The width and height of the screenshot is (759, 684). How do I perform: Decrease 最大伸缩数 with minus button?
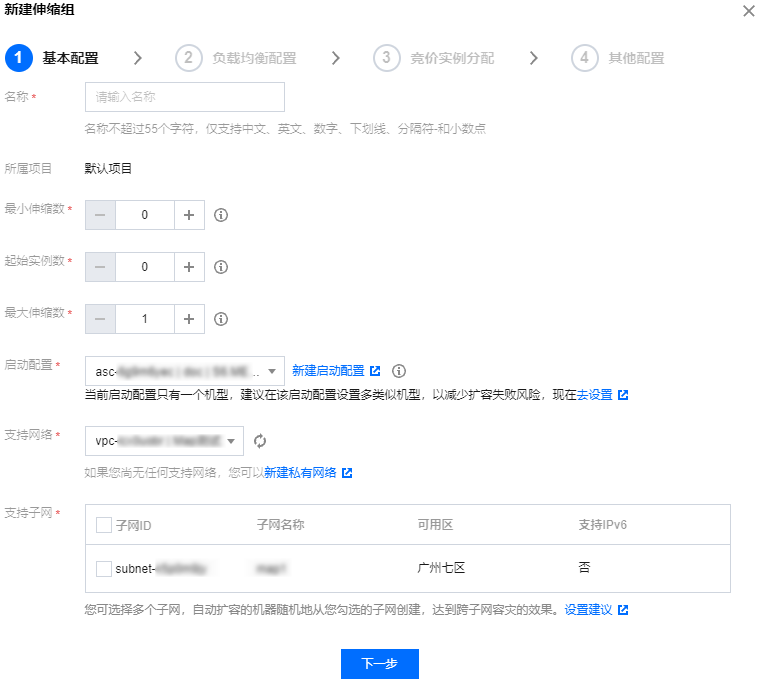[100, 319]
